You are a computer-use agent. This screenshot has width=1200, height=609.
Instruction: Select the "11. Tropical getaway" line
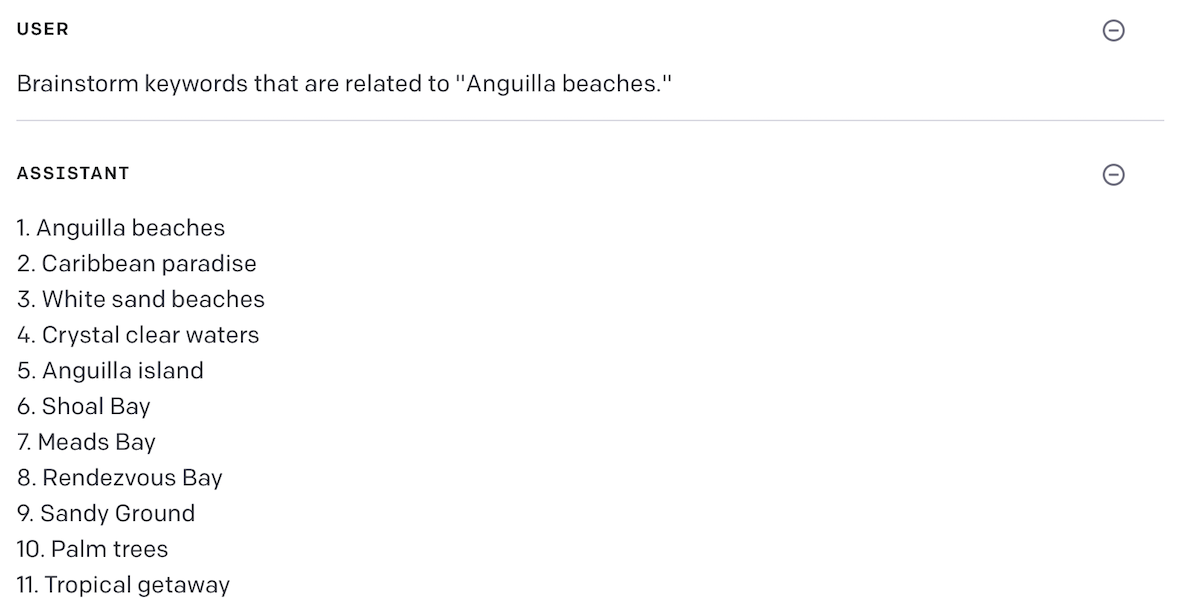(x=123, y=585)
